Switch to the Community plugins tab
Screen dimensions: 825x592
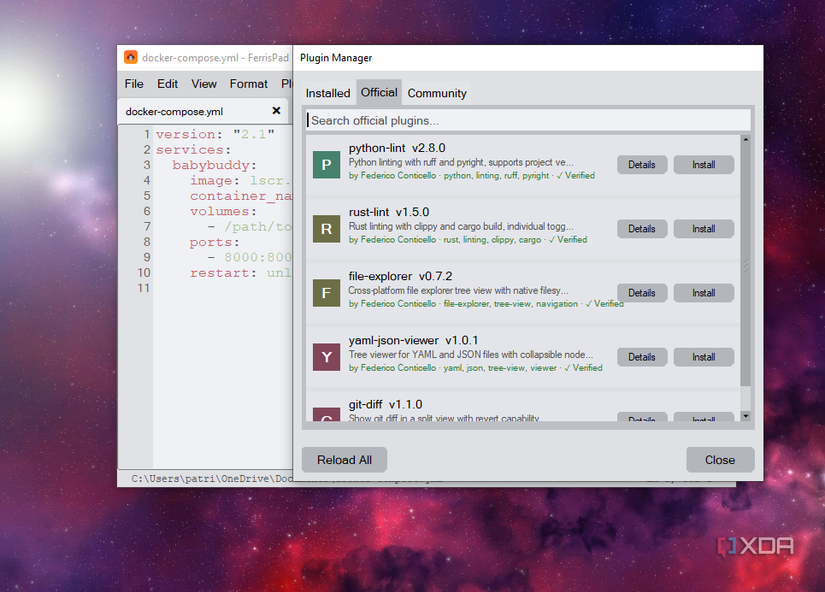point(437,93)
